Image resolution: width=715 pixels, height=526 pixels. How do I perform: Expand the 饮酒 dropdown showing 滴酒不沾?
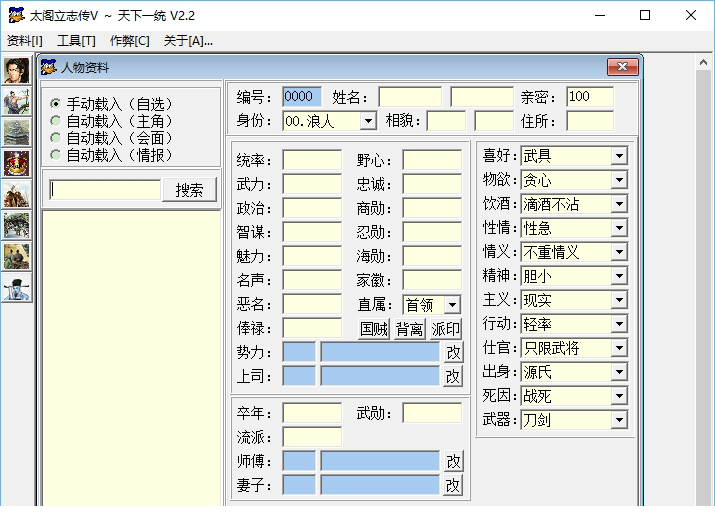pyautogui.click(x=619, y=204)
